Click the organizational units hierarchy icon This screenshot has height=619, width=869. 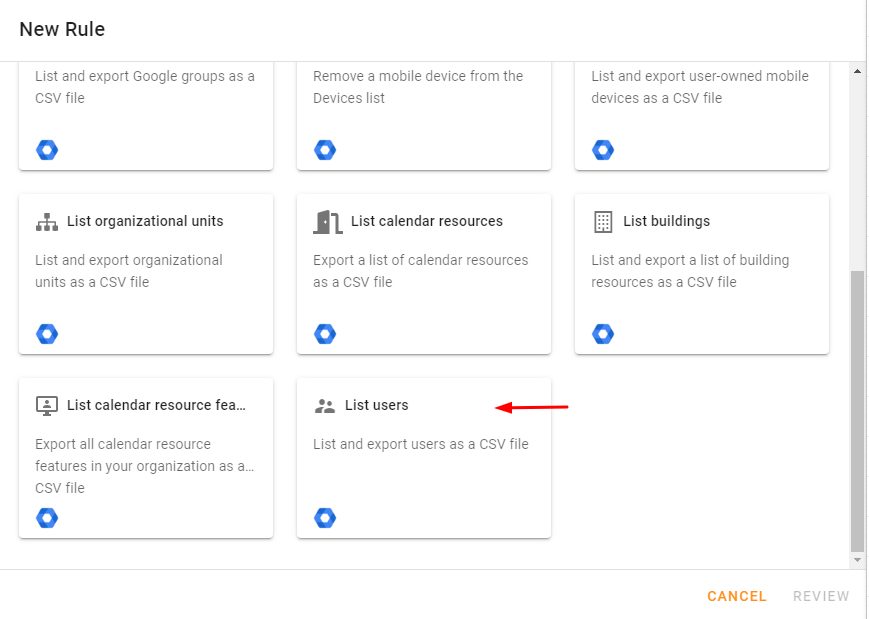tap(47, 222)
